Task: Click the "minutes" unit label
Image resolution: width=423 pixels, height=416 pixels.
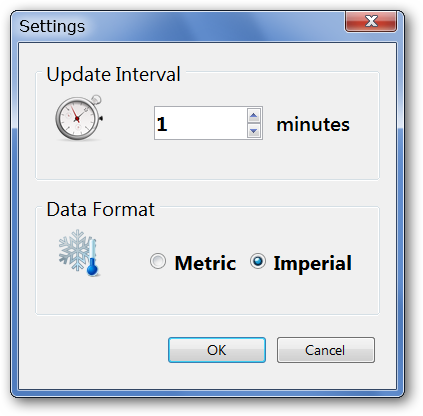Action: (313, 124)
